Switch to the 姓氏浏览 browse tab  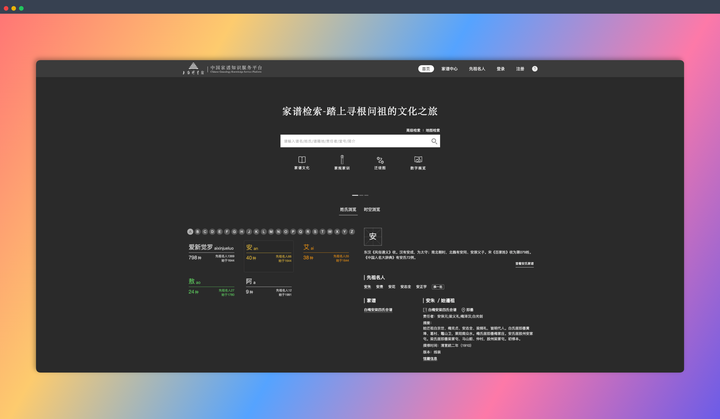click(x=348, y=210)
